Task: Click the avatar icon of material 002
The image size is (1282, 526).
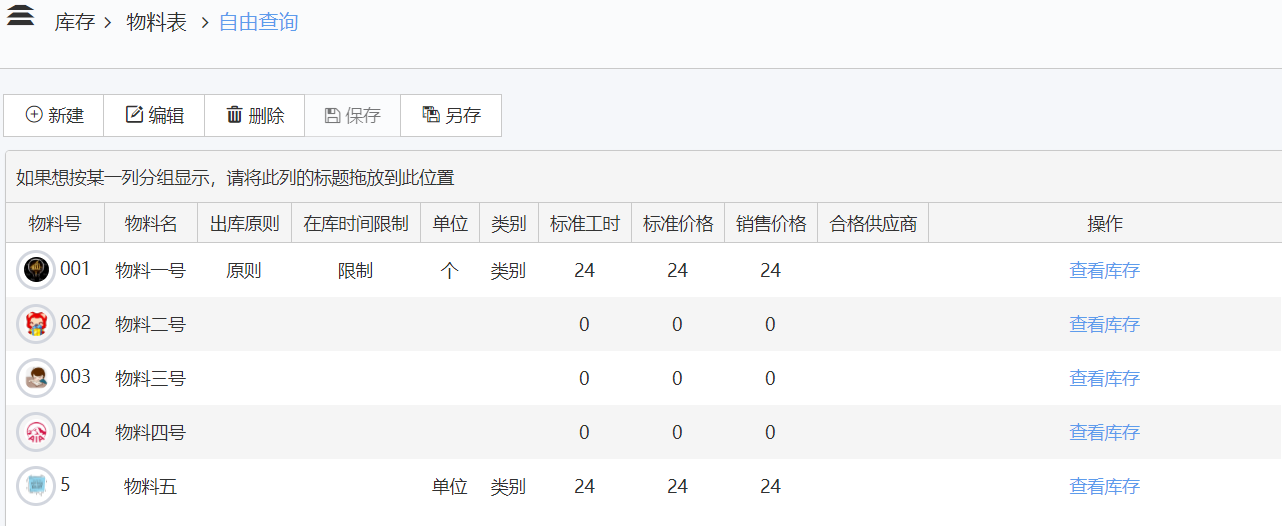Action: (36, 324)
